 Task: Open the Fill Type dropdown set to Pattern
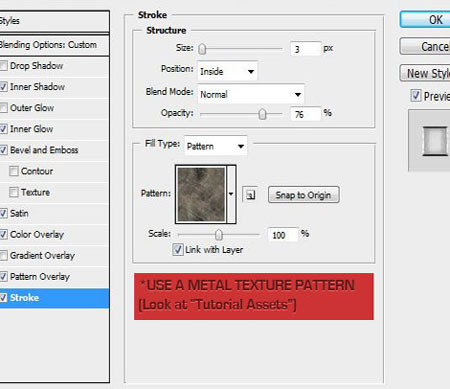coord(216,146)
